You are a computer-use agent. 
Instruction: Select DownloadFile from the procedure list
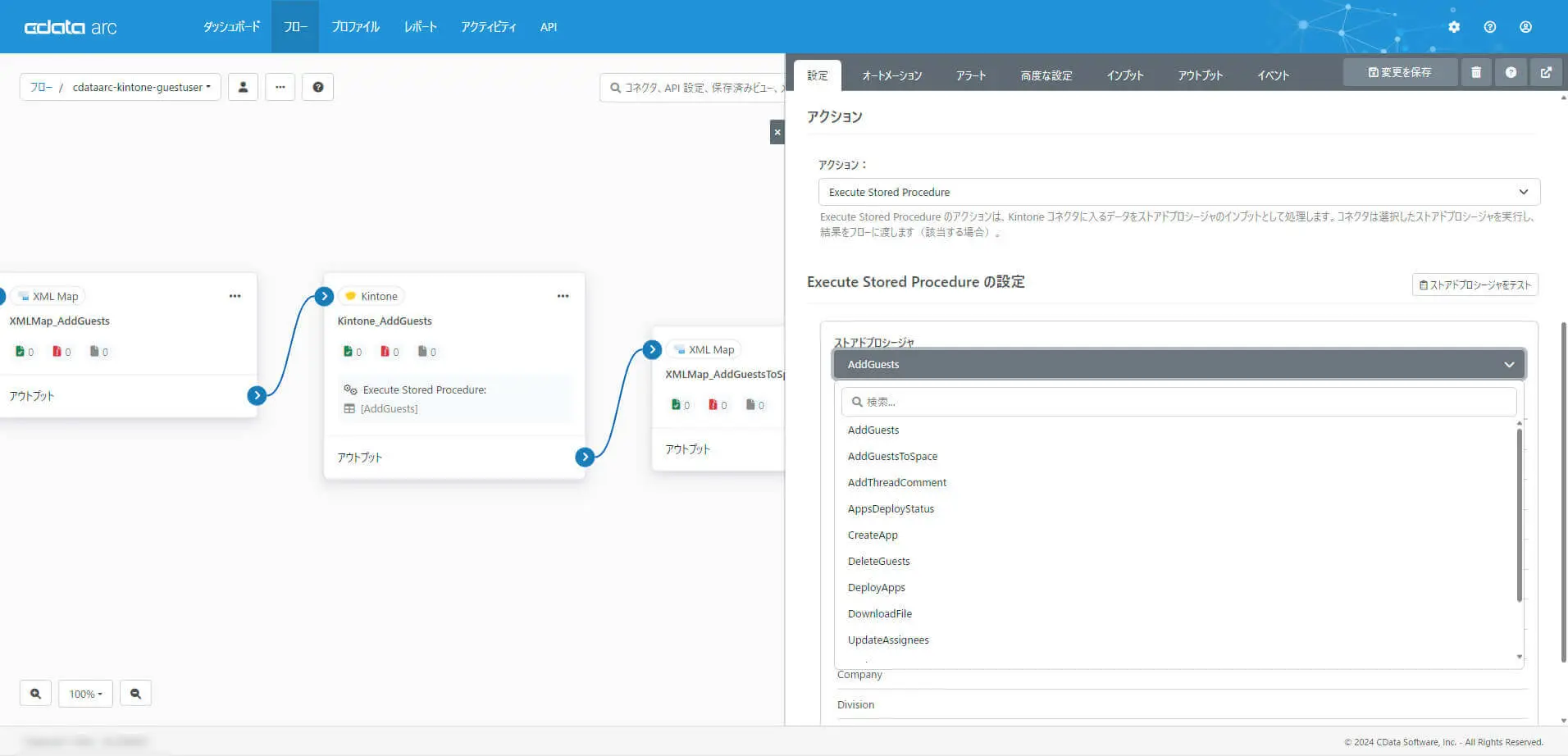click(880, 613)
